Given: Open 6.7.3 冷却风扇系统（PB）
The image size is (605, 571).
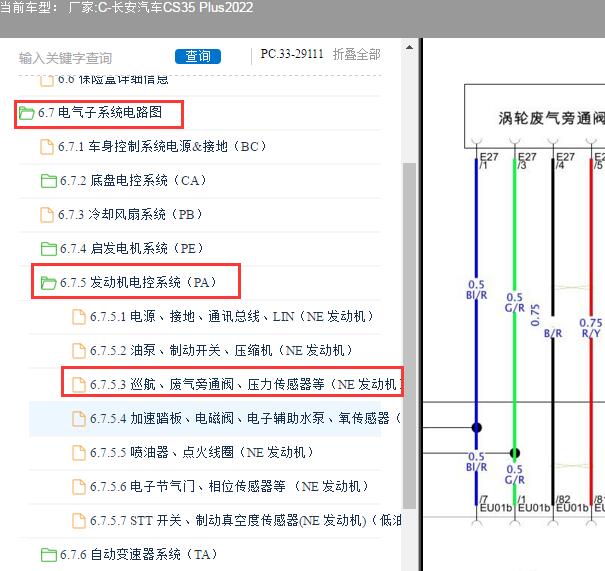Looking at the screenshot, I should (x=130, y=215).
